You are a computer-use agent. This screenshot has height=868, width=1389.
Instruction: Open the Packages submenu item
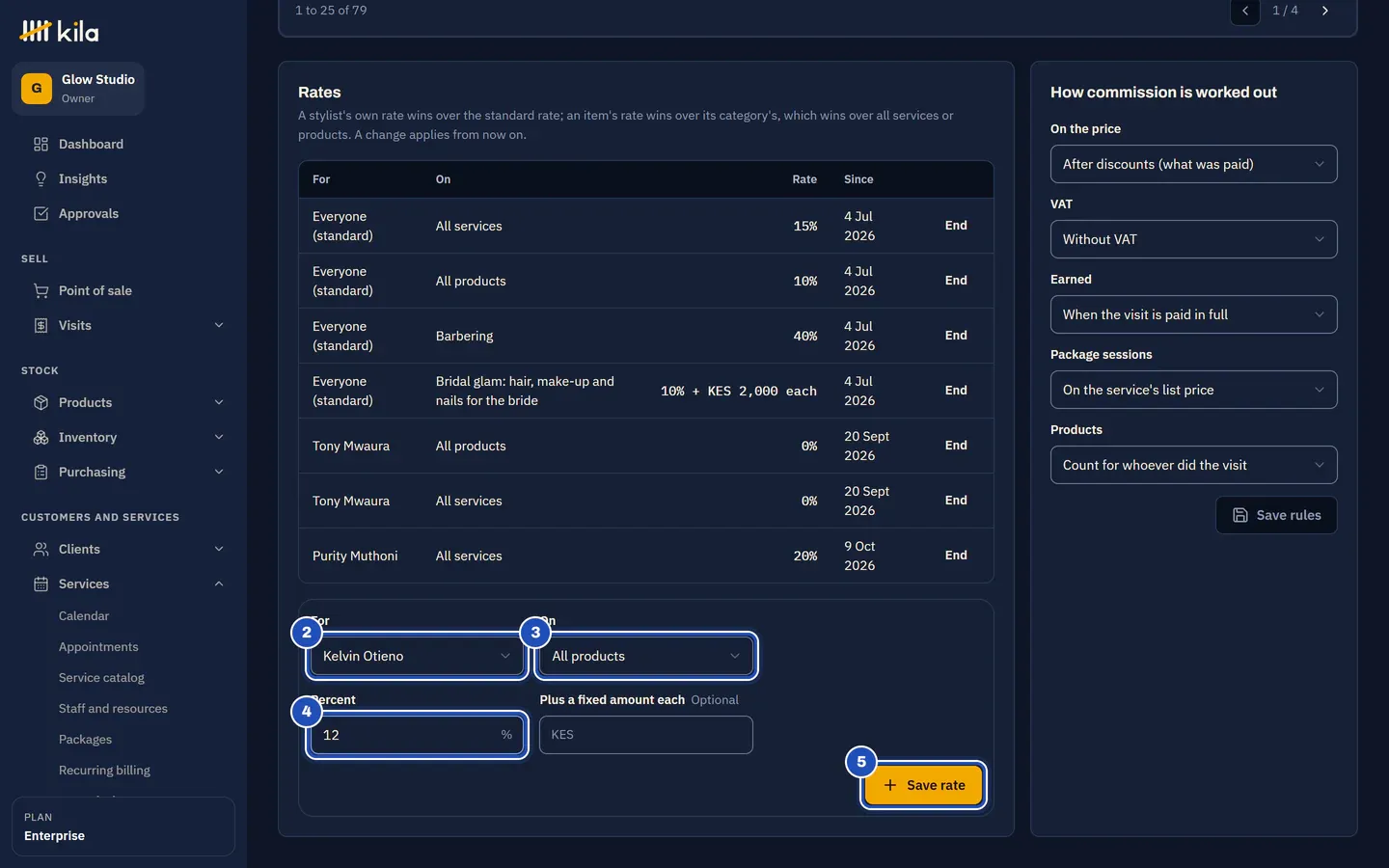pos(85,739)
